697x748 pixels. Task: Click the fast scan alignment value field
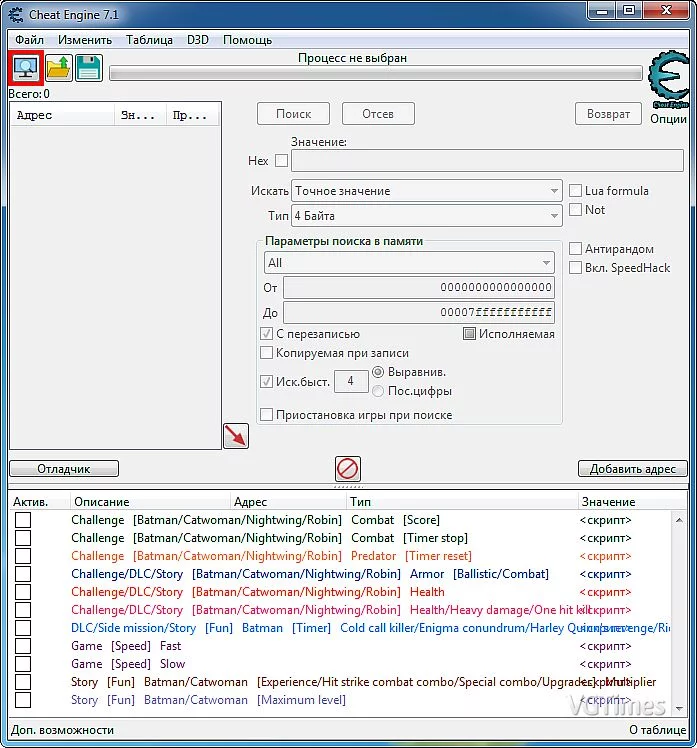(x=351, y=382)
